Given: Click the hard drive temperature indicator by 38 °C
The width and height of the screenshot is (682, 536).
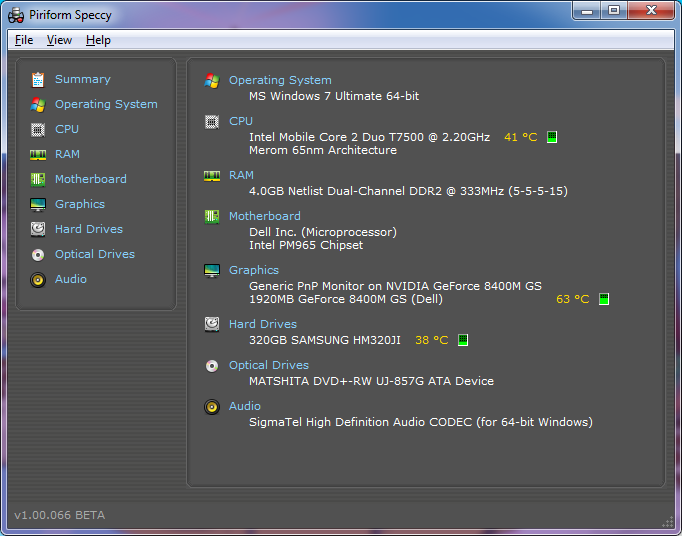Looking at the screenshot, I should tap(463, 340).
